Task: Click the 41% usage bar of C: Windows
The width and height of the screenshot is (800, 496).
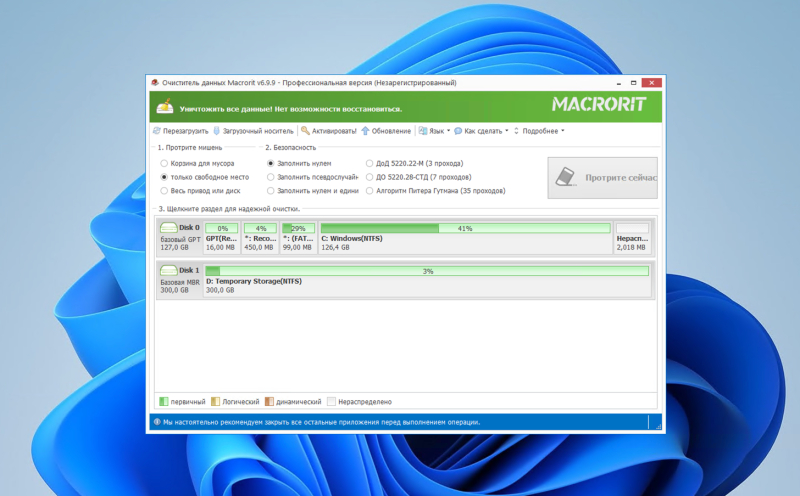Action: point(465,228)
